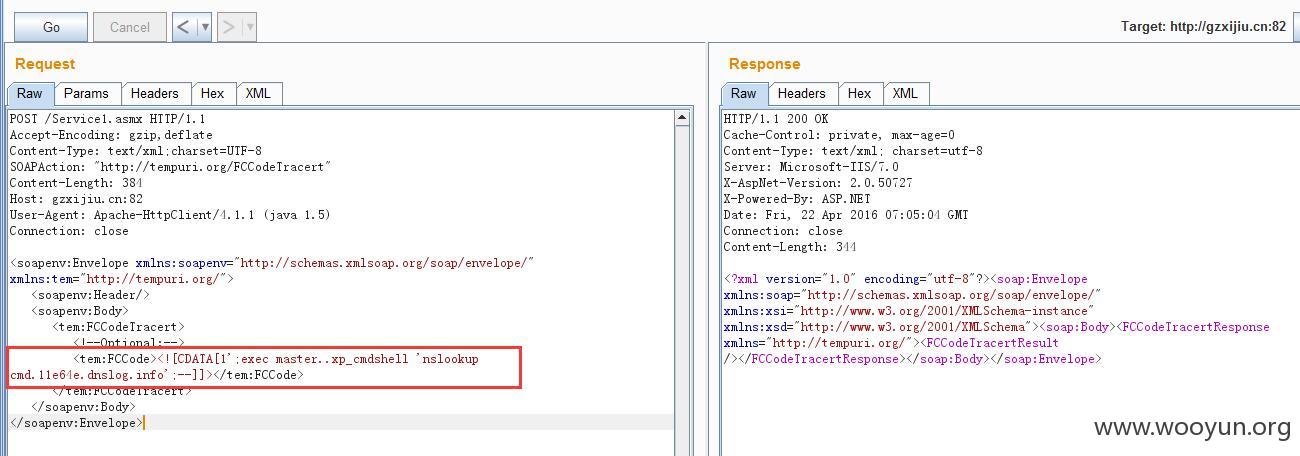This screenshot has width=1300, height=456.
Task: Select the Request Raw tab
Action: tap(30, 93)
